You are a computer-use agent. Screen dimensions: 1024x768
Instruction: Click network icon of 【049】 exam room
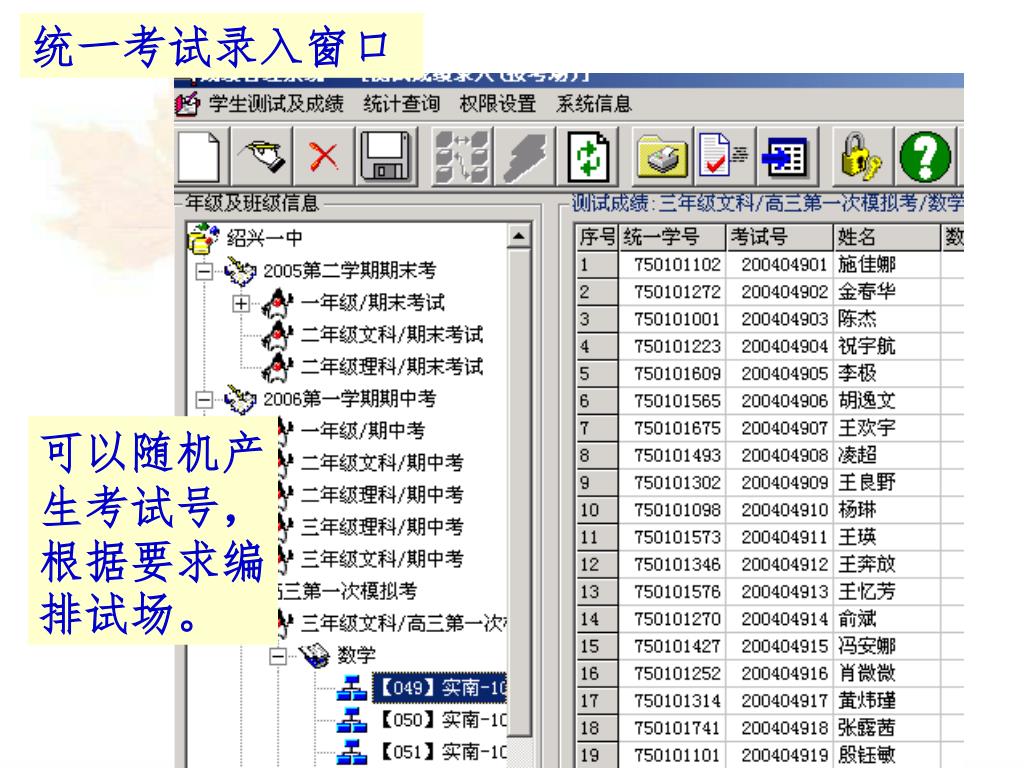click(x=351, y=688)
